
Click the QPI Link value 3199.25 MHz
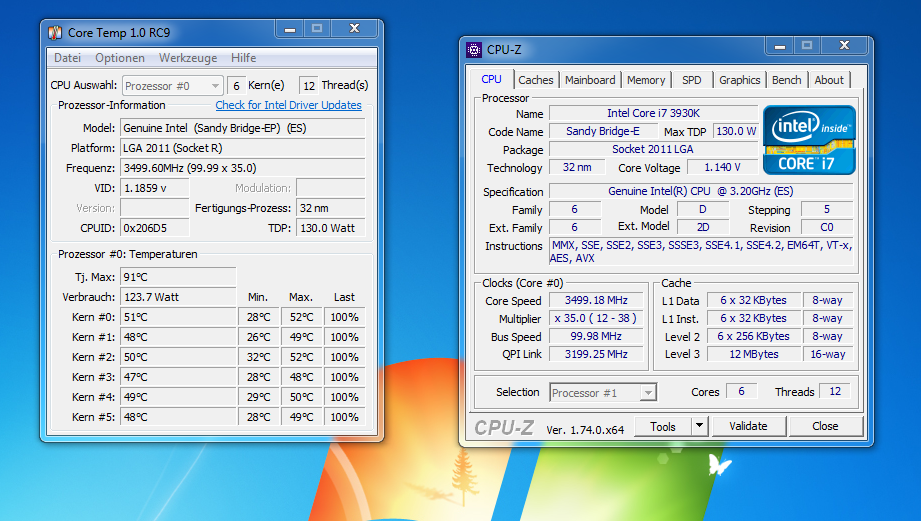tap(596, 354)
